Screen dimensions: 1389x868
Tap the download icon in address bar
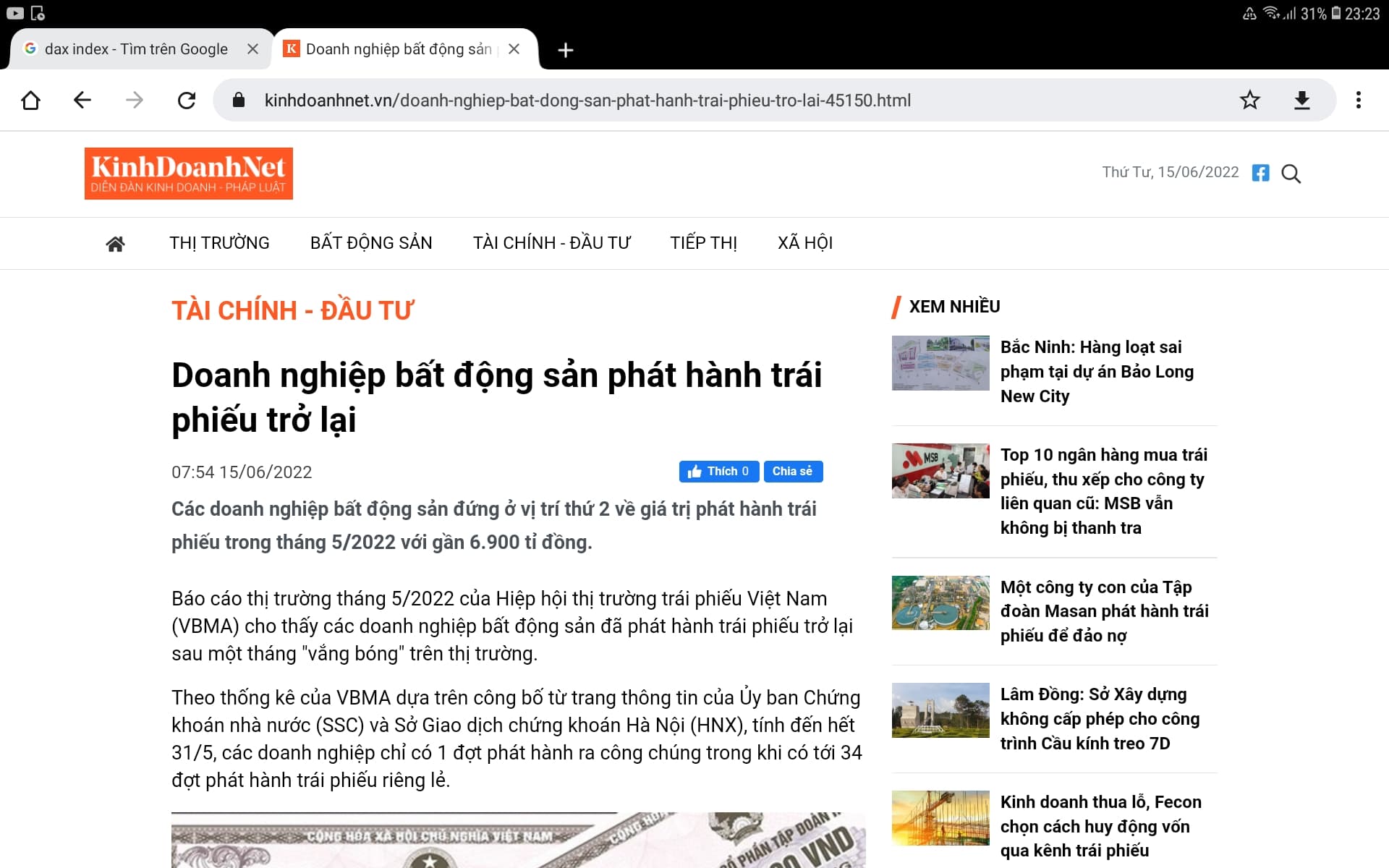pos(1301,100)
